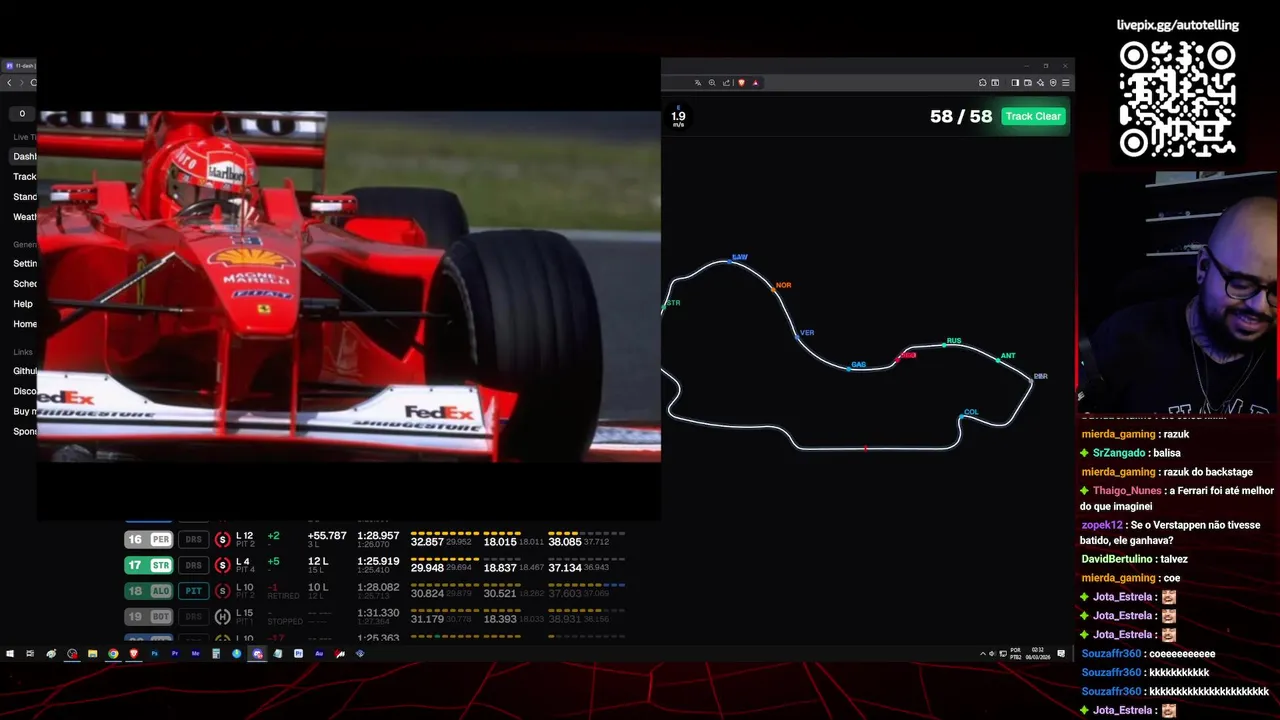The image size is (1280, 720).
Task: Click Bottas's last lap time 1:31.330
Action: tap(378, 613)
